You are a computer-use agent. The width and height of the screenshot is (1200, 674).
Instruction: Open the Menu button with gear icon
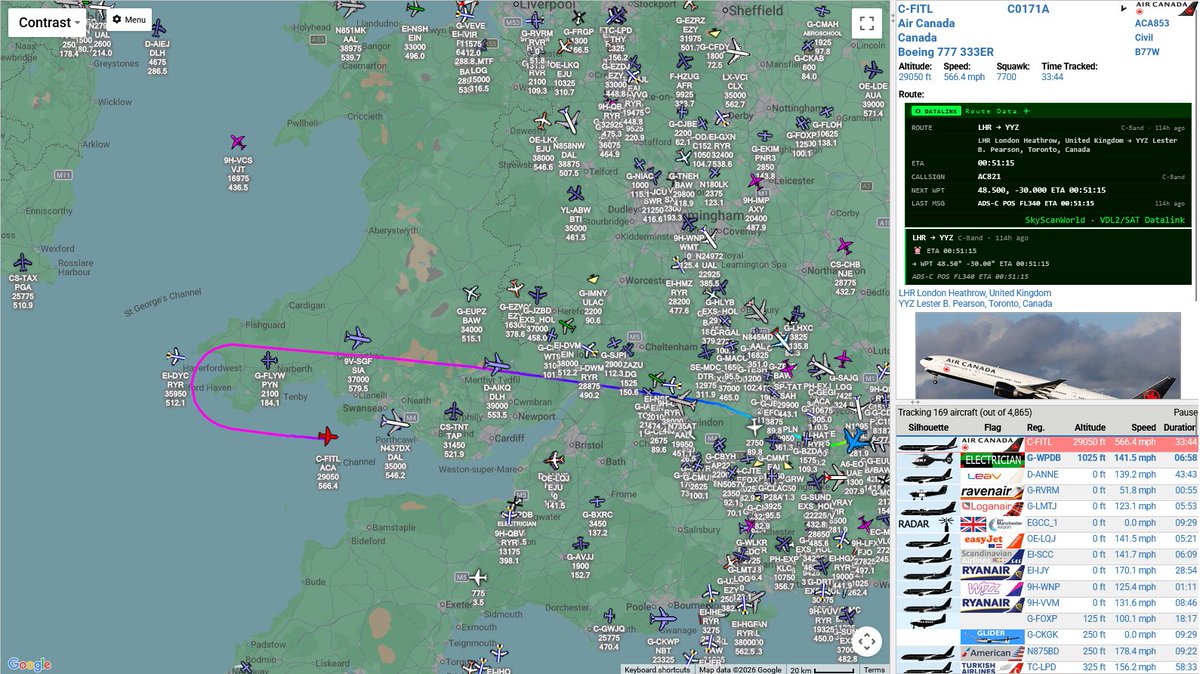pos(129,19)
